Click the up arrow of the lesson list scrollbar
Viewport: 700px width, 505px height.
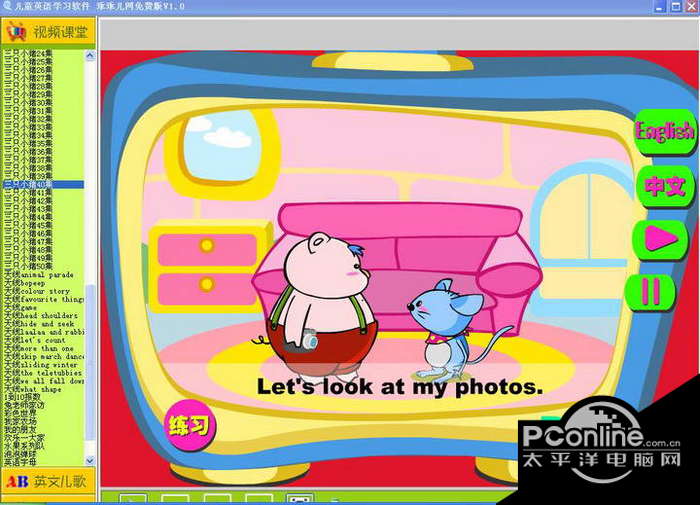coord(90,56)
